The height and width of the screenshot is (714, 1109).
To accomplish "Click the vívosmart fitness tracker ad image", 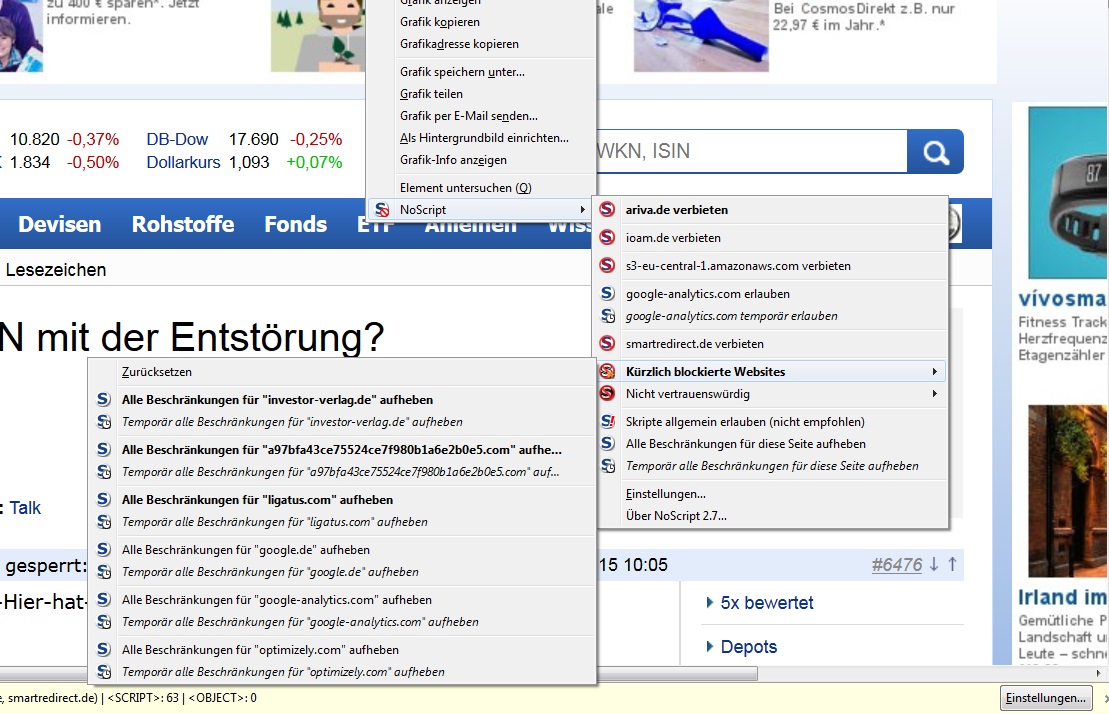I will tap(1068, 192).
